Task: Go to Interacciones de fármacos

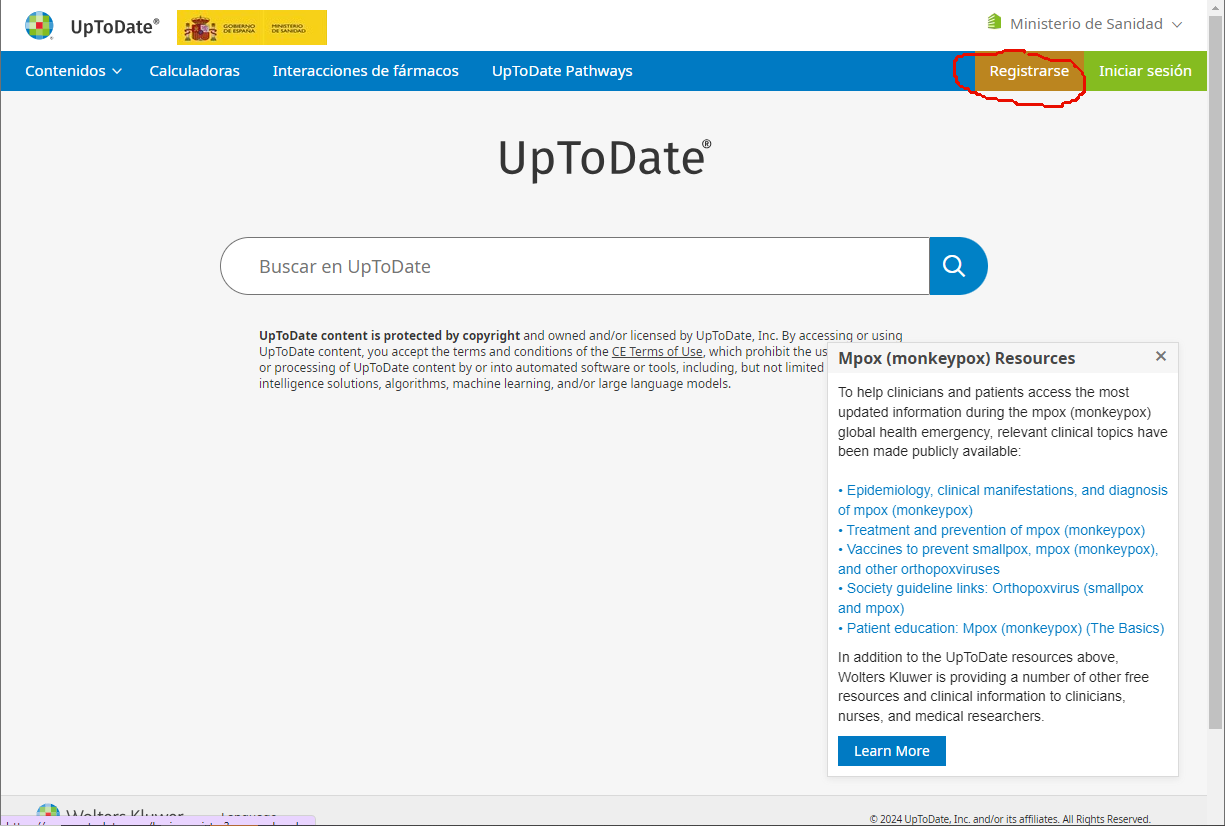Action: tap(365, 71)
